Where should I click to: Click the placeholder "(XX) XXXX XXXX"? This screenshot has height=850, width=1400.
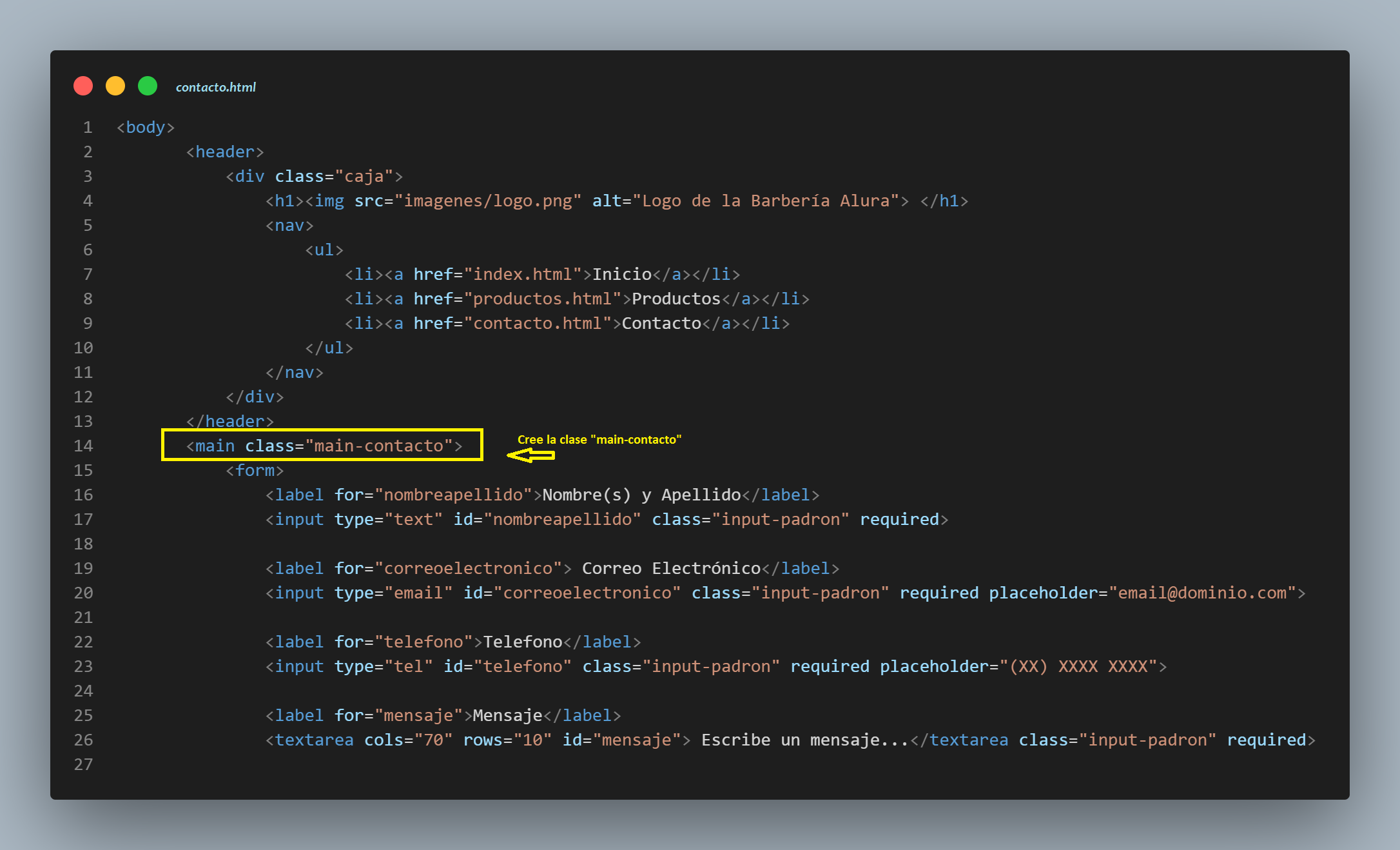(x=1078, y=666)
